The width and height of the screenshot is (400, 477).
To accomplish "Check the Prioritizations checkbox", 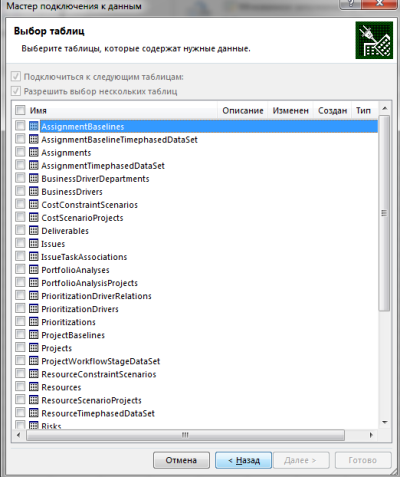I will click(x=20, y=321).
